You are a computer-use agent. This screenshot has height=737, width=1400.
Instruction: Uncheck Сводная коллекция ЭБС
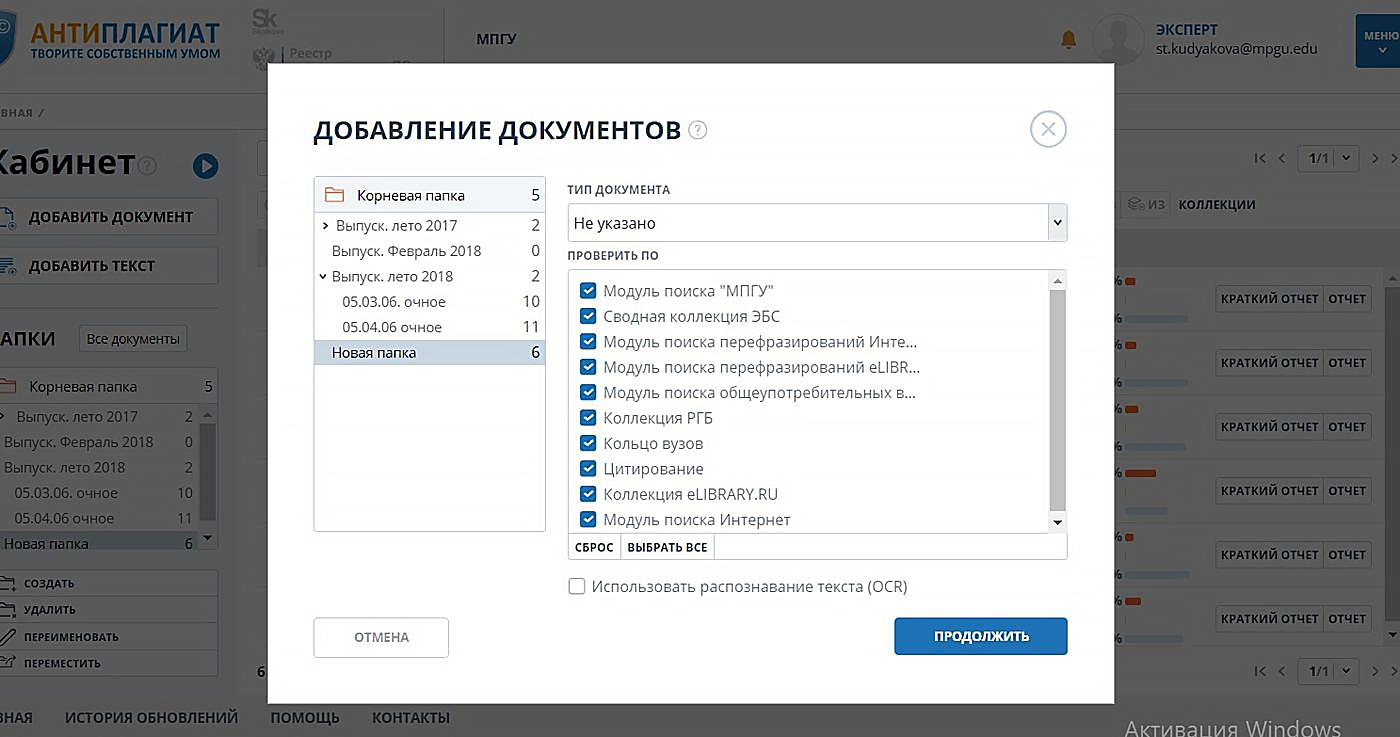click(588, 316)
